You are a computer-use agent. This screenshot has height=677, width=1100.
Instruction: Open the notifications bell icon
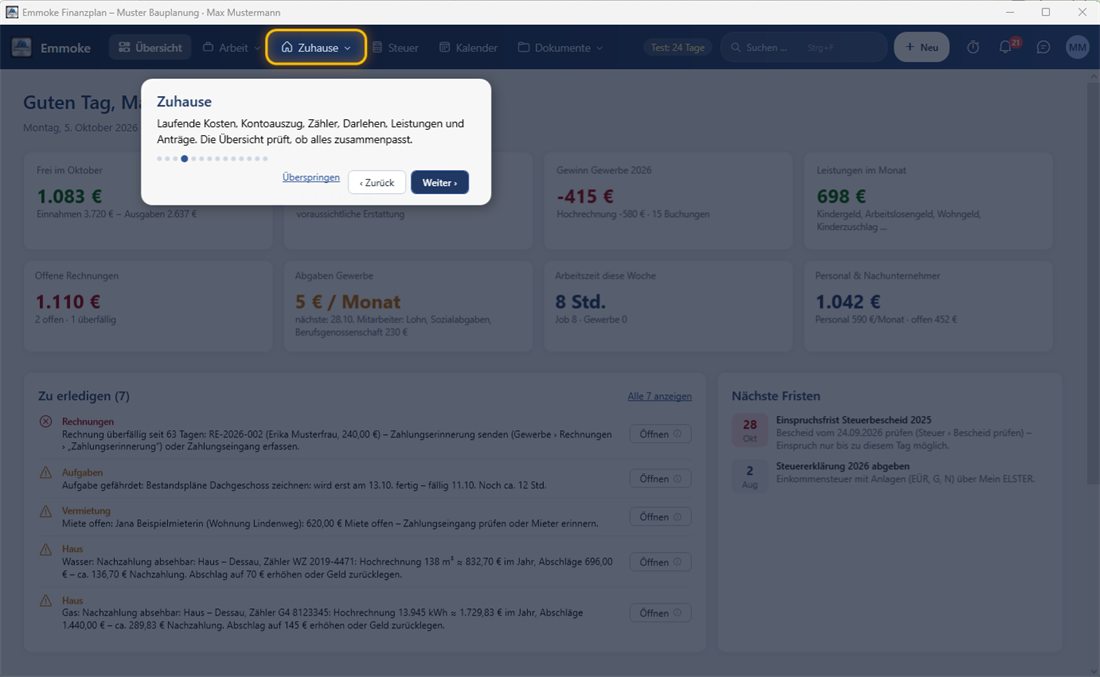pyautogui.click(x=1005, y=47)
